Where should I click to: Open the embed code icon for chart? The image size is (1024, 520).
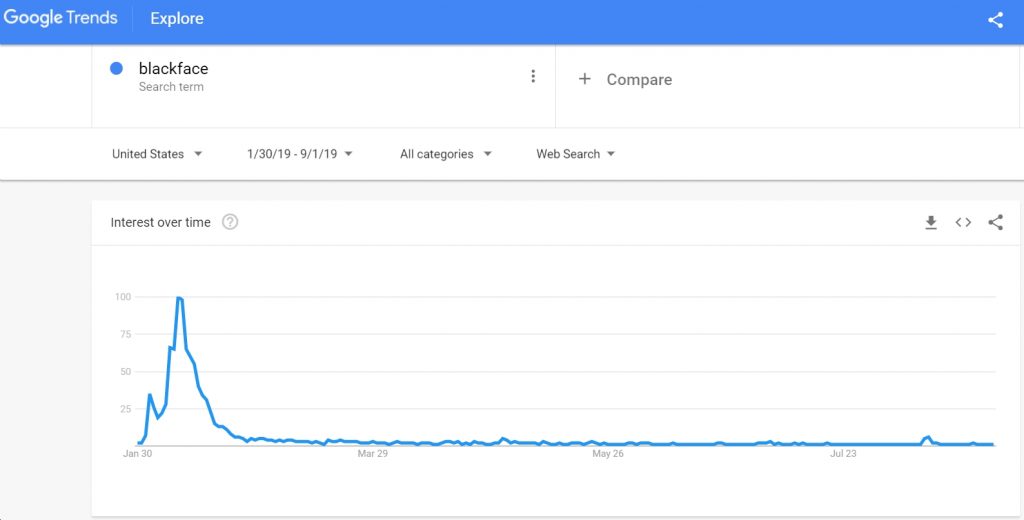point(963,222)
